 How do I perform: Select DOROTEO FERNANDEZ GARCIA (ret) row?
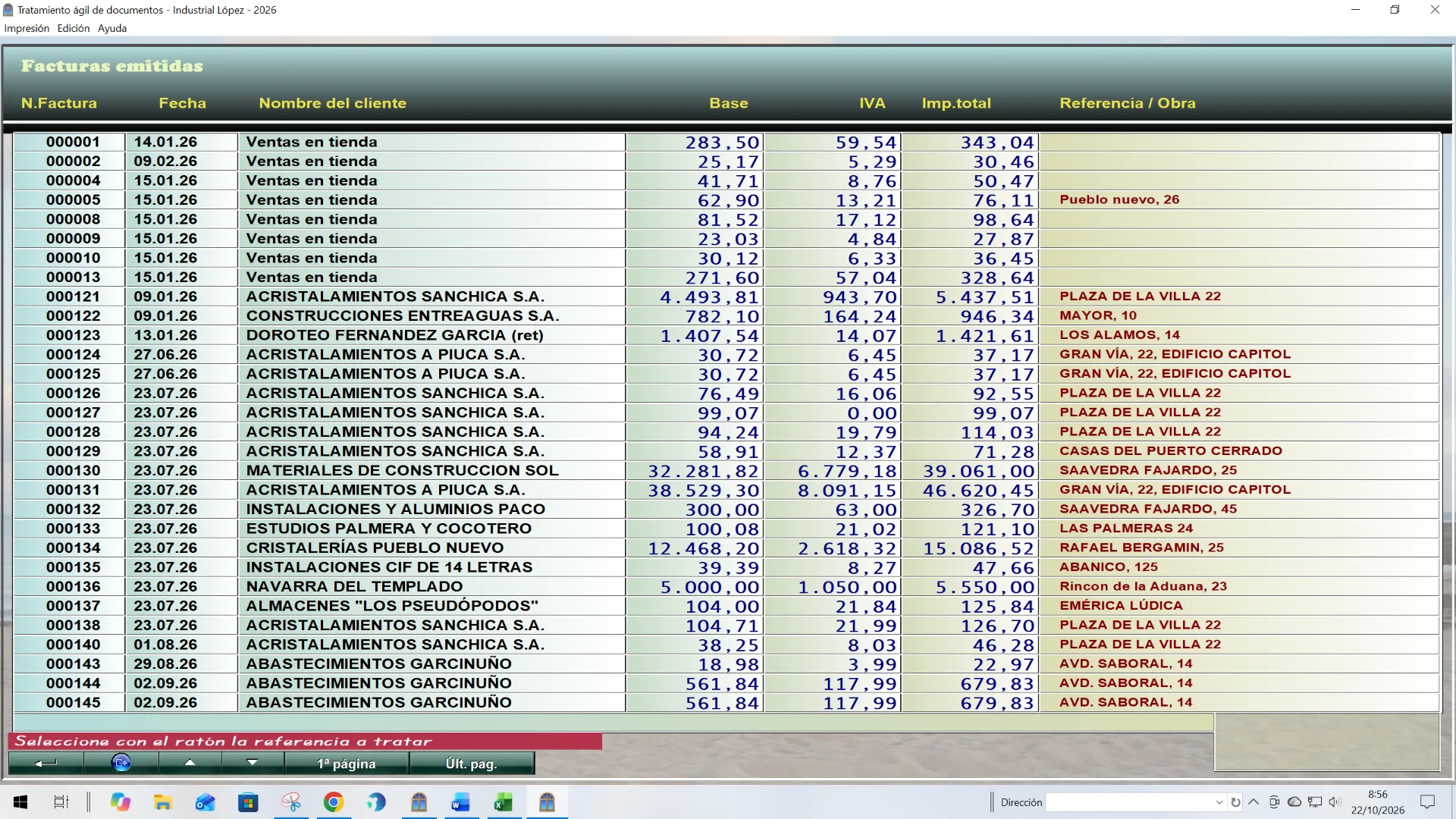(x=726, y=335)
